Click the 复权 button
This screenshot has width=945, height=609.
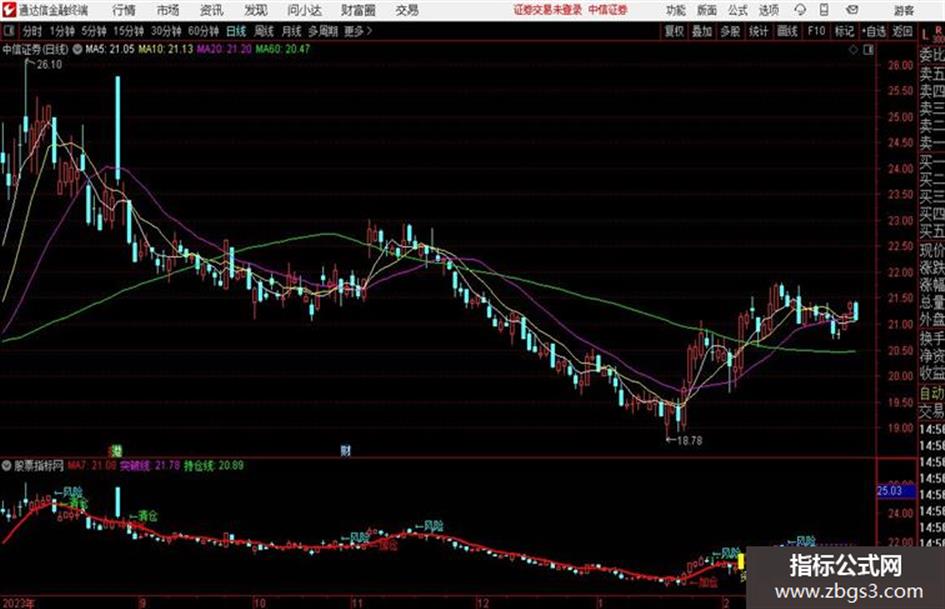pyautogui.click(x=674, y=31)
